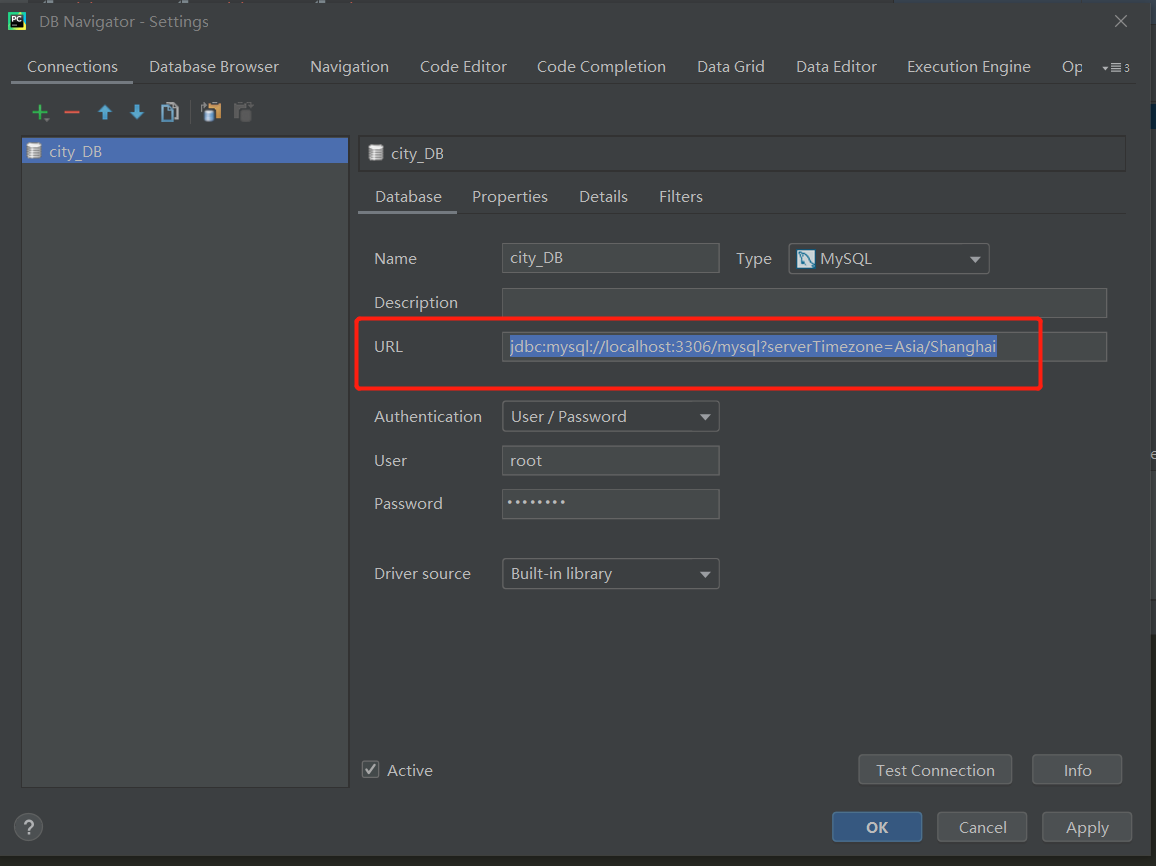
Task: Copy connections to clipboard
Action: pyautogui.click(x=210, y=112)
